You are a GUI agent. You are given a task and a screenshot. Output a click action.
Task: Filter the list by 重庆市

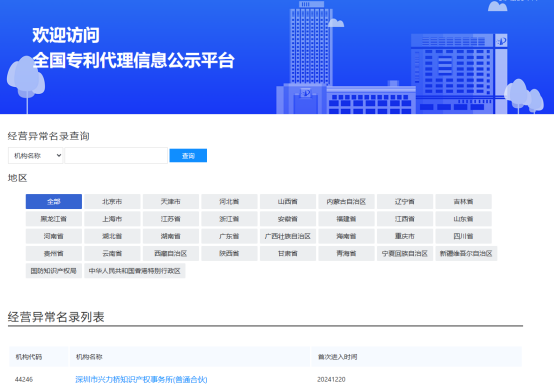[405, 236]
